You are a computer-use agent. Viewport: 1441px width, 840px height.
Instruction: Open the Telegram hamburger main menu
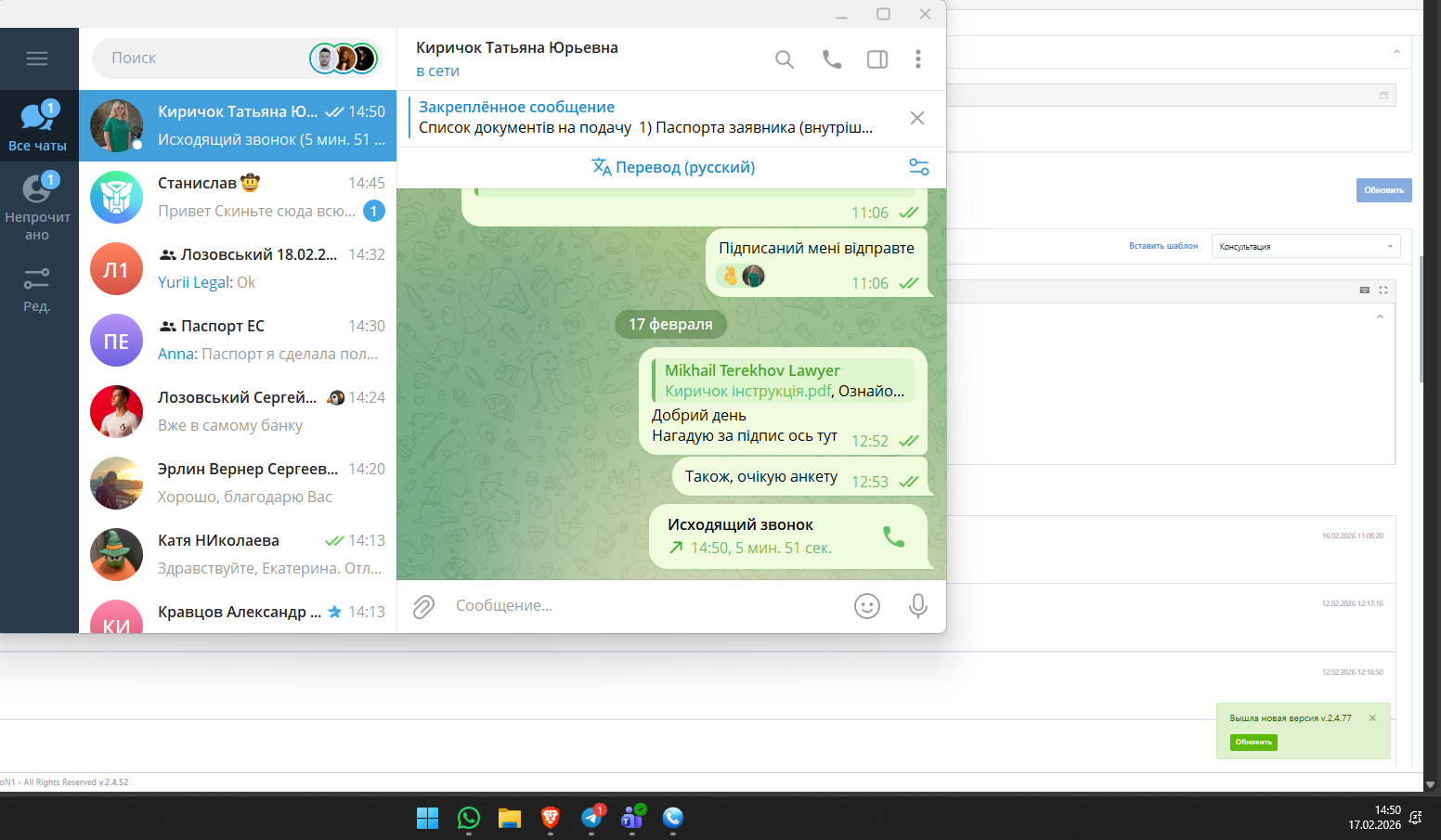click(x=37, y=58)
